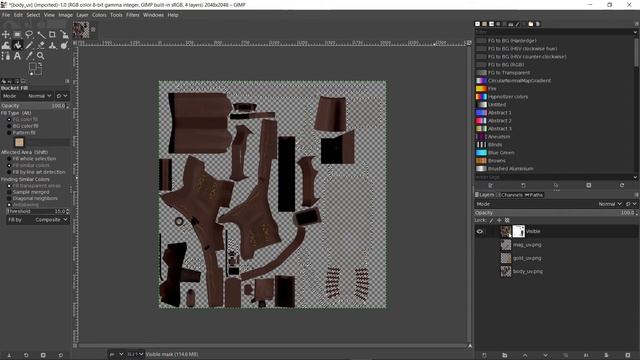Select the Abstract 2 gradient
The width and height of the screenshot is (640, 360).
493,120
